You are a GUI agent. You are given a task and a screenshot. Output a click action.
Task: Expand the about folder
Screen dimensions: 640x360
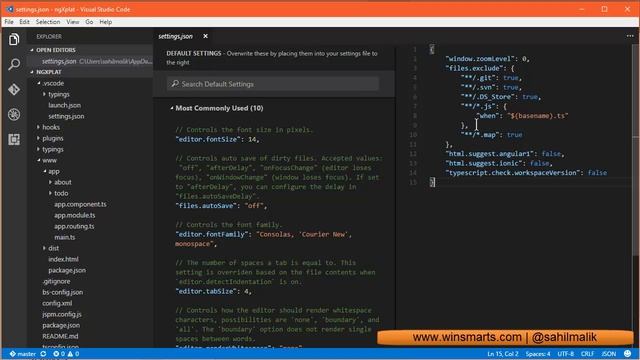[x=50, y=182]
